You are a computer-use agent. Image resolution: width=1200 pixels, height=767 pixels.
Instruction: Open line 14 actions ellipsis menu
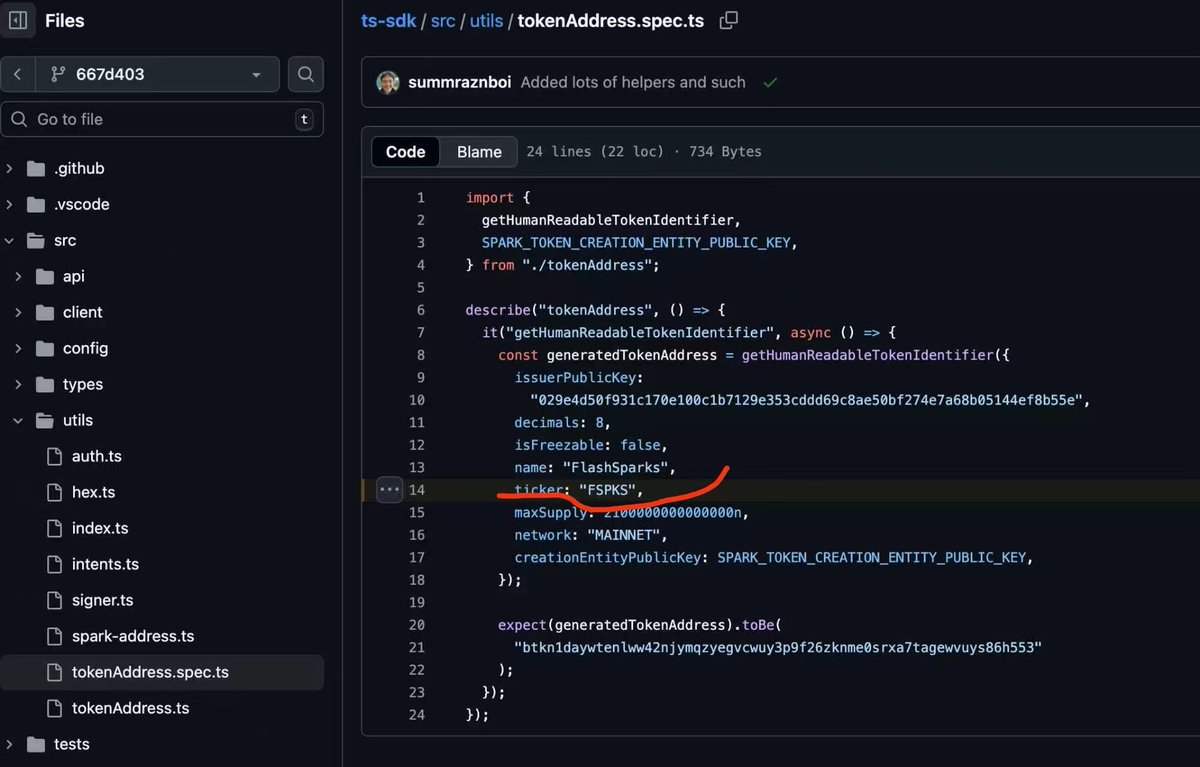389,490
